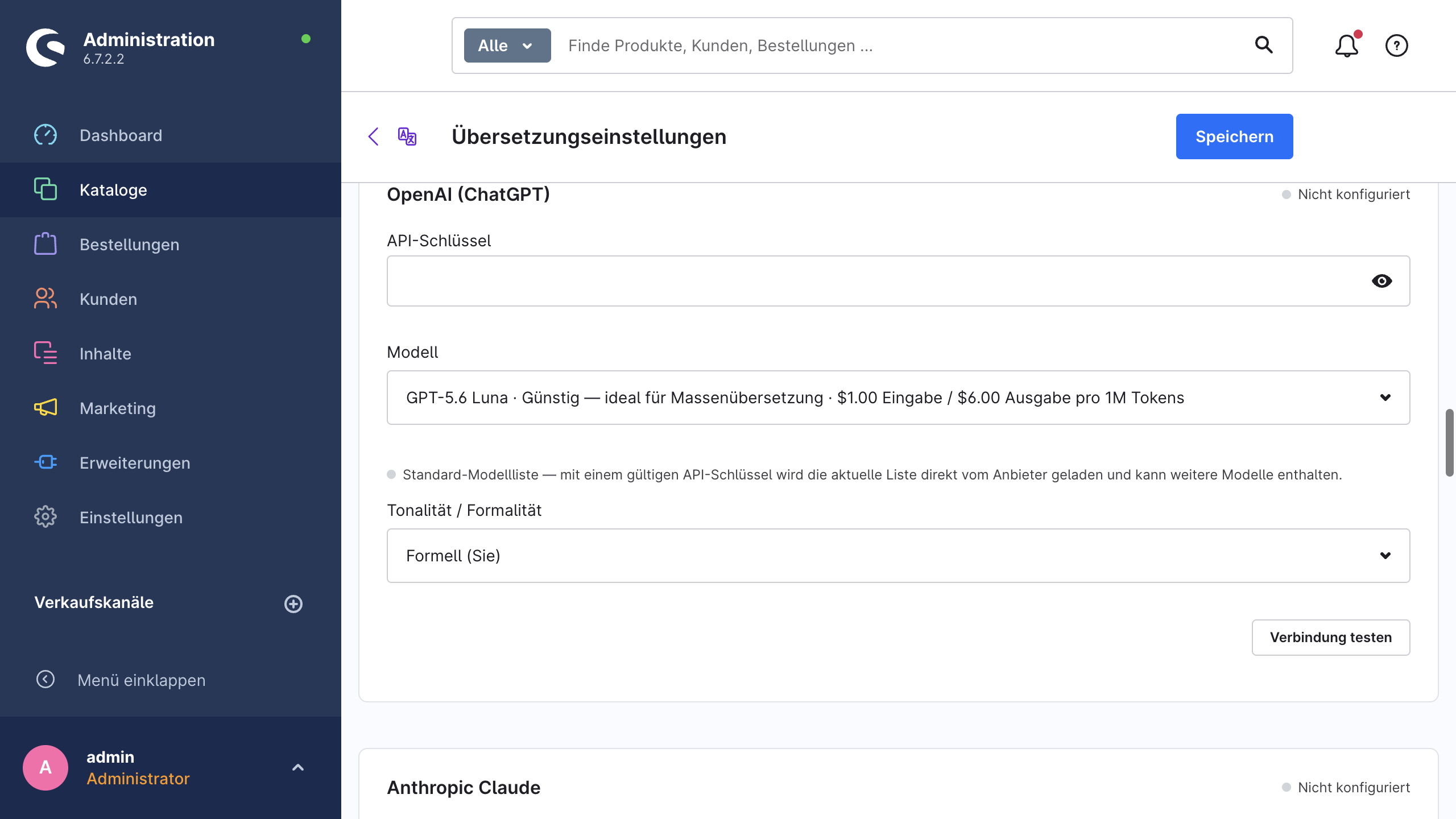The width and height of the screenshot is (1456, 819).
Task: Open Kunden menu item
Action: pos(171,299)
